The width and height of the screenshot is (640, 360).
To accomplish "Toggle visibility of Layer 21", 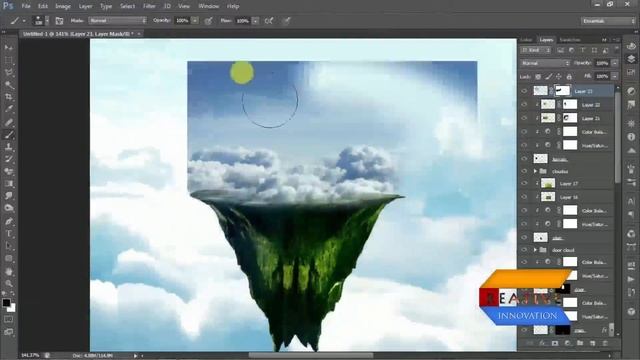I will 524,118.
